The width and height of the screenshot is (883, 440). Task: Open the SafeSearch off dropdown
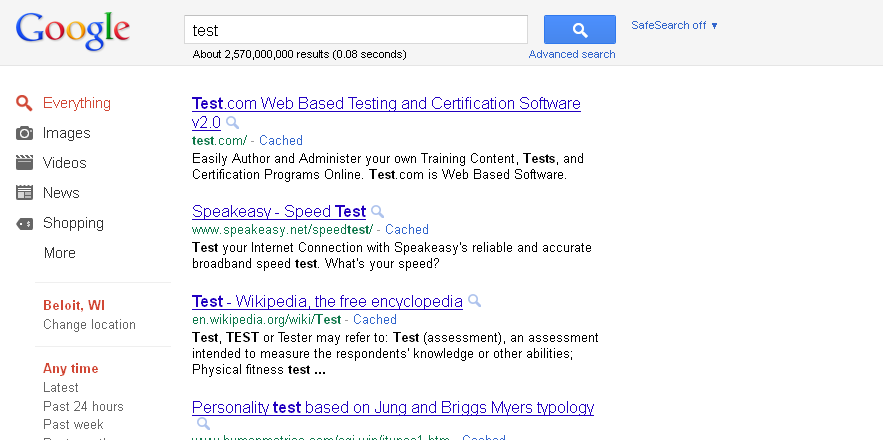point(674,25)
